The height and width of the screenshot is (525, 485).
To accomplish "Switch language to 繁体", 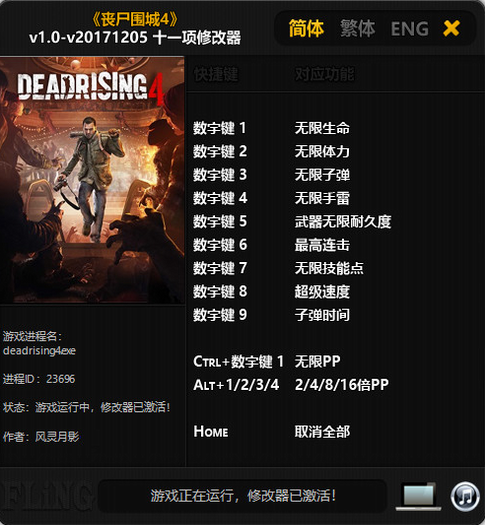I will [x=357, y=28].
